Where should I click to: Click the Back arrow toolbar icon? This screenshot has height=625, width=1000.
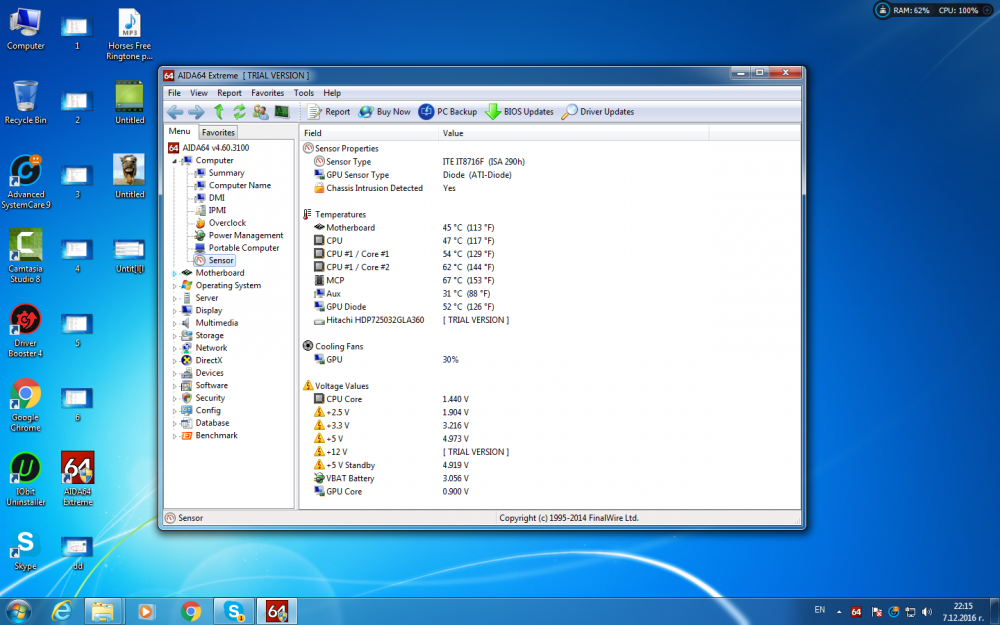click(175, 112)
